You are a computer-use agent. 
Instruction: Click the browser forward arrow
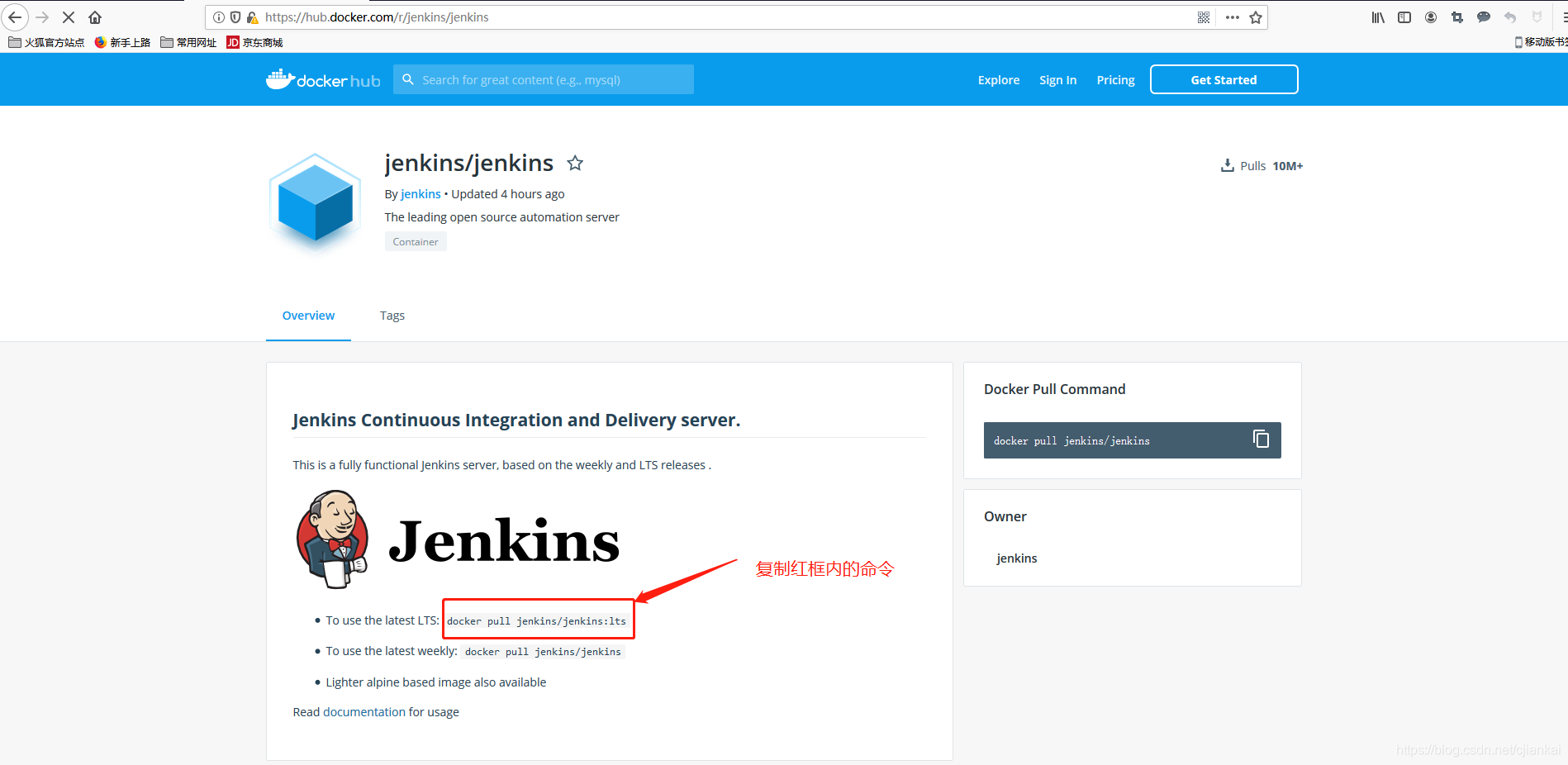pyautogui.click(x=42, y=17)
